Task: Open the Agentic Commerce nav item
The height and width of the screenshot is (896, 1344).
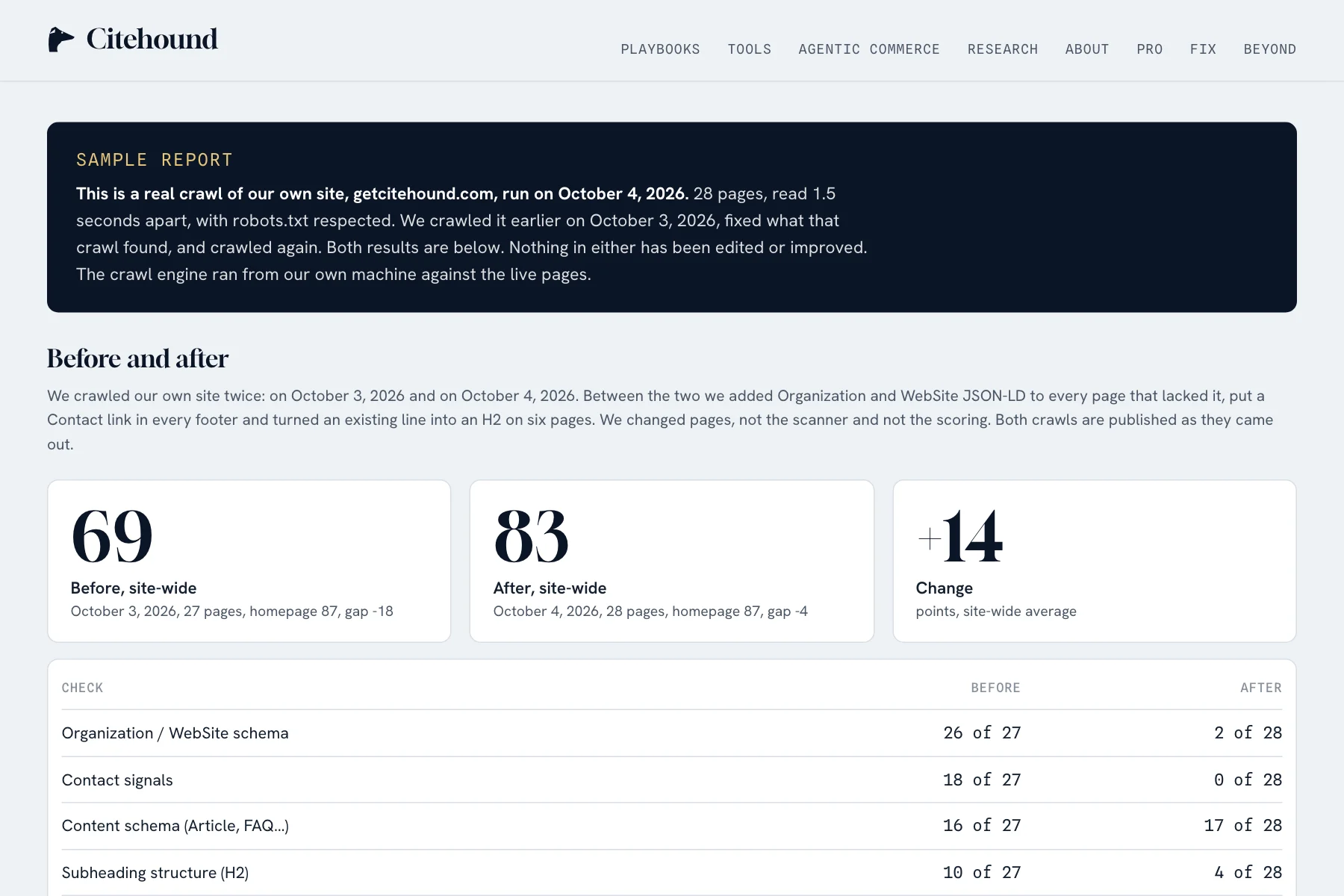Action: [x=869, y=49]
